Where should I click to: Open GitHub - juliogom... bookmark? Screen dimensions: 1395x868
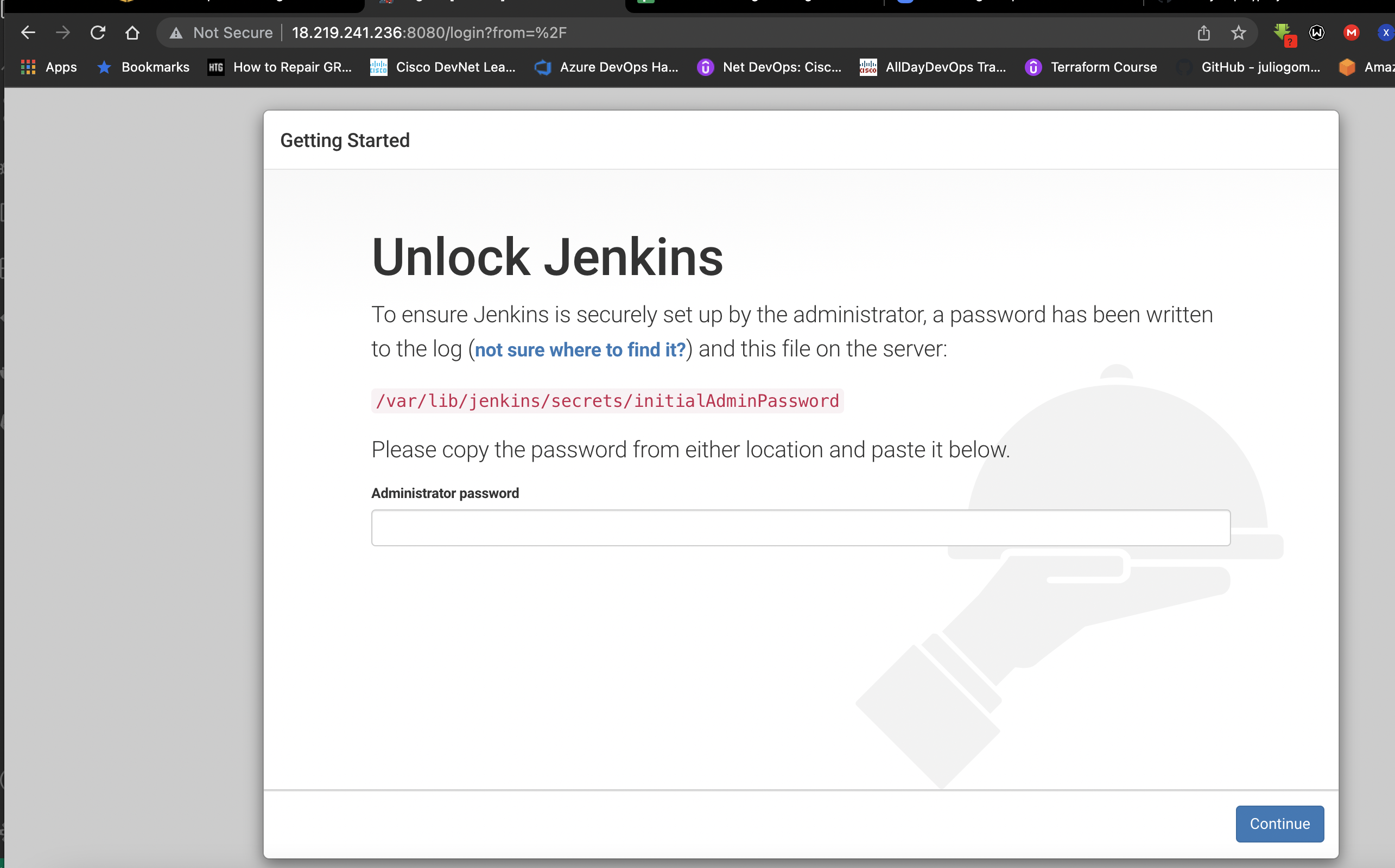(1248, 67)
